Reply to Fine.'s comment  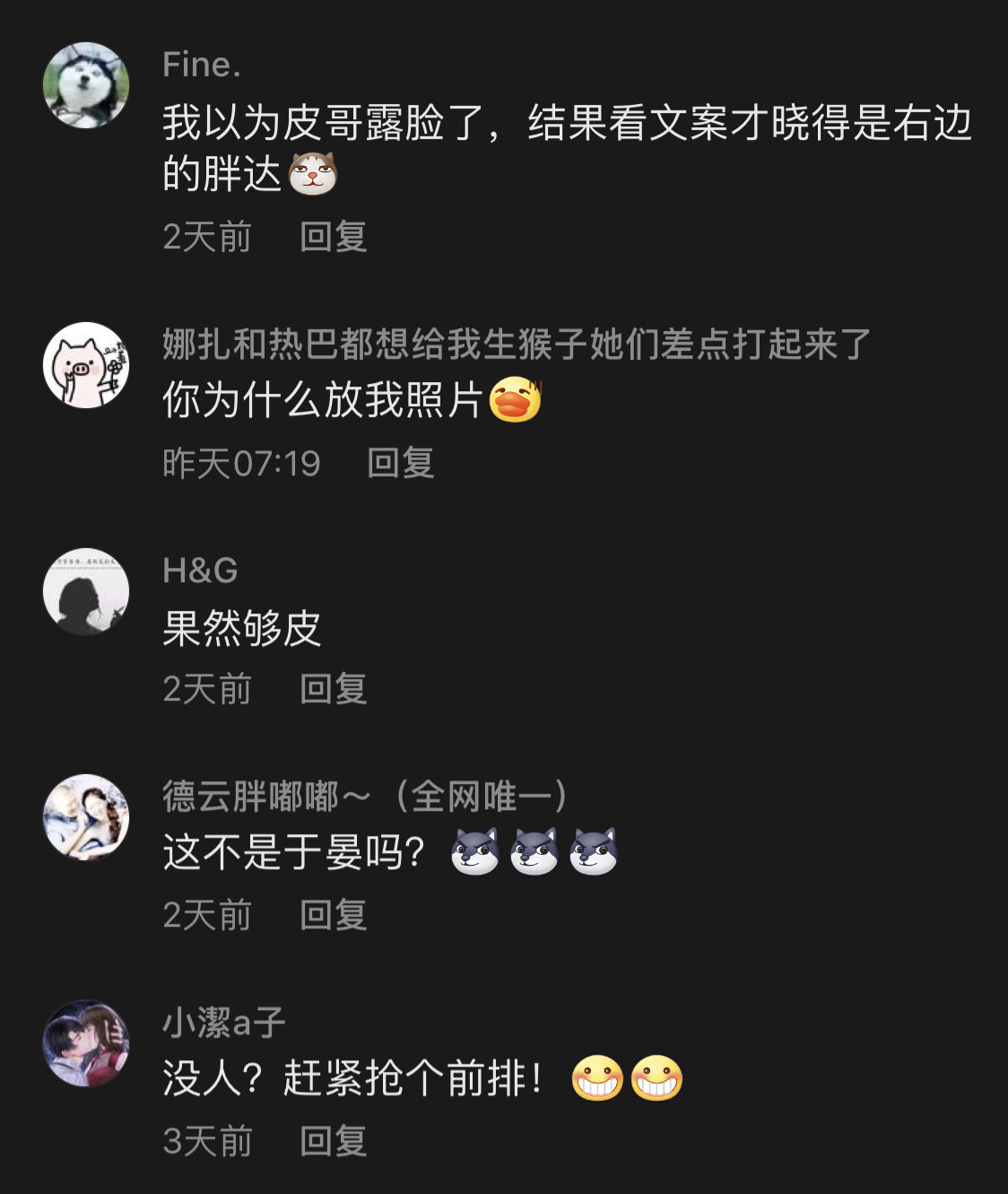(x=334, y=237)
